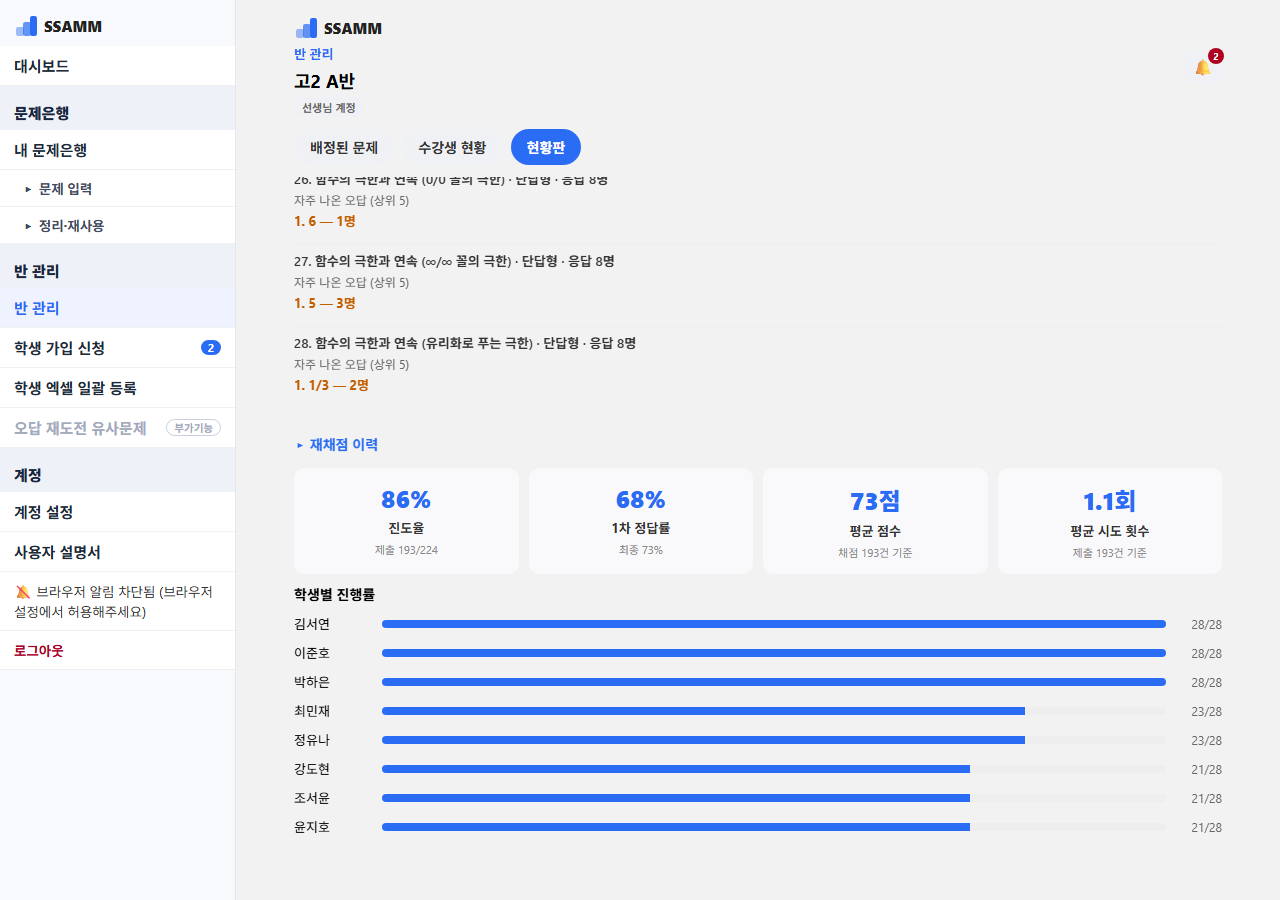This screenshot has width=1280, height=900.
Task: Expand the 정리·재사용 submenu arrow
Action: [x=28, y=226]
